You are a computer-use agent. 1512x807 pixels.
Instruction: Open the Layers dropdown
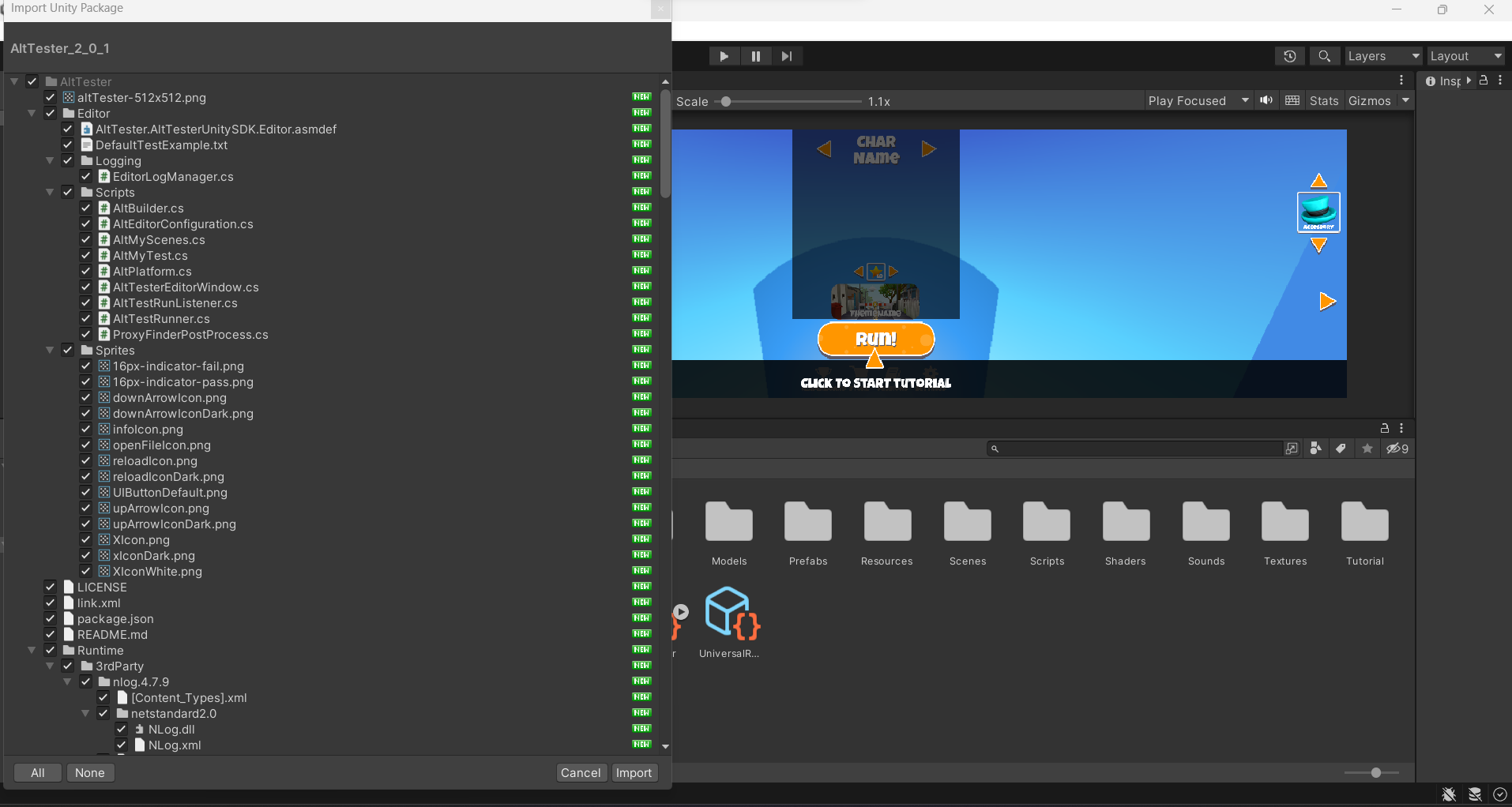click(x=1382, y=56)
